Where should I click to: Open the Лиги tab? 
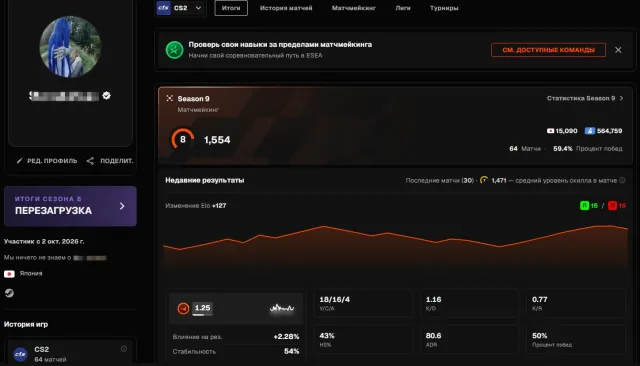pyautogui.click(x=403, y=8)
